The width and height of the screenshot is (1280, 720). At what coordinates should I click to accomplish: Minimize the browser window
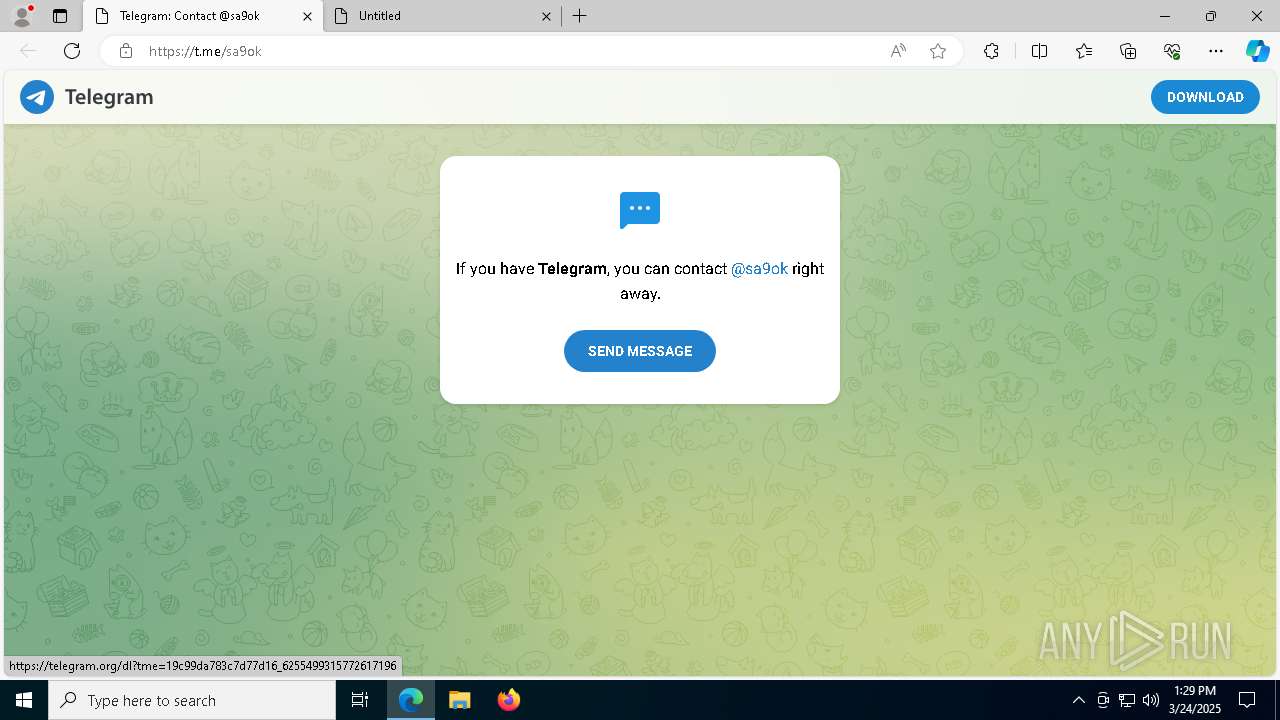[1165, 16]
